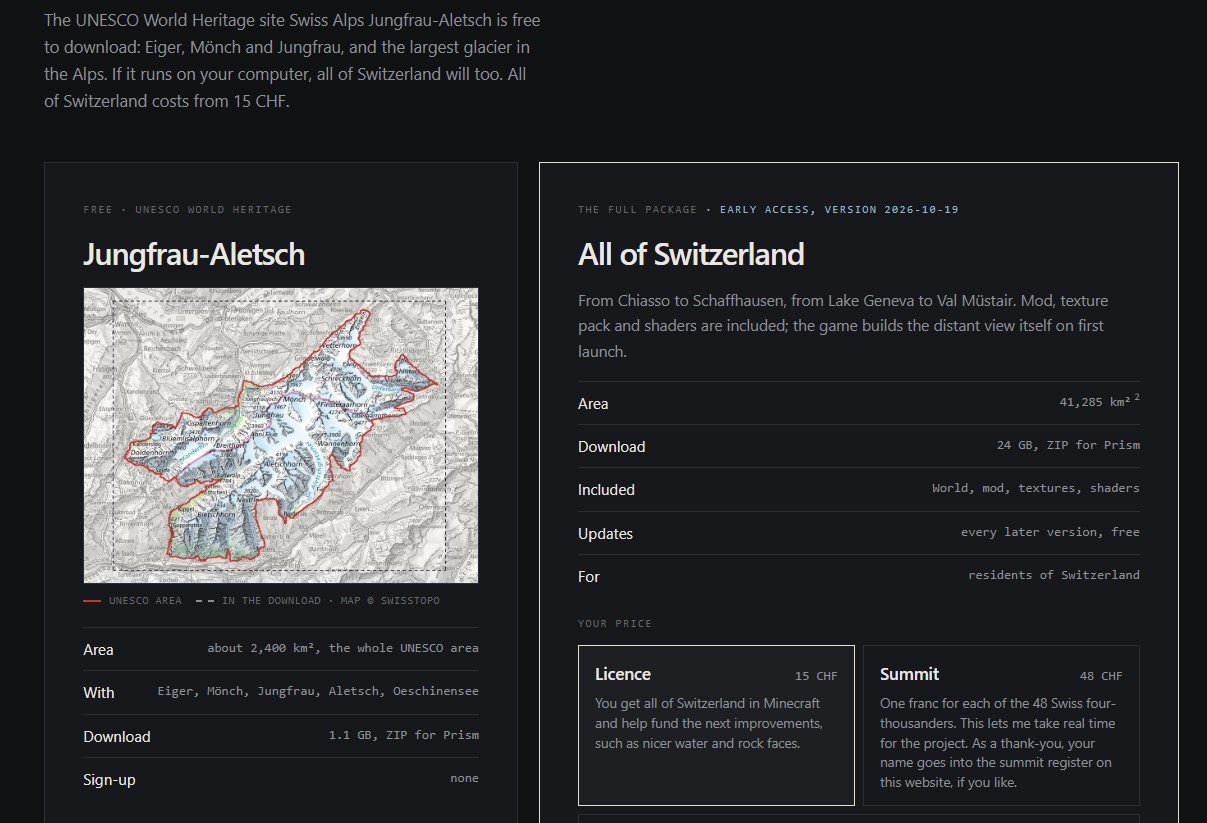Image resolution: width=1207 pixels, height=823 pixels.
Task: Click the "1.1 GB, ZIP for Prism" value
Action: coord(404,735)
